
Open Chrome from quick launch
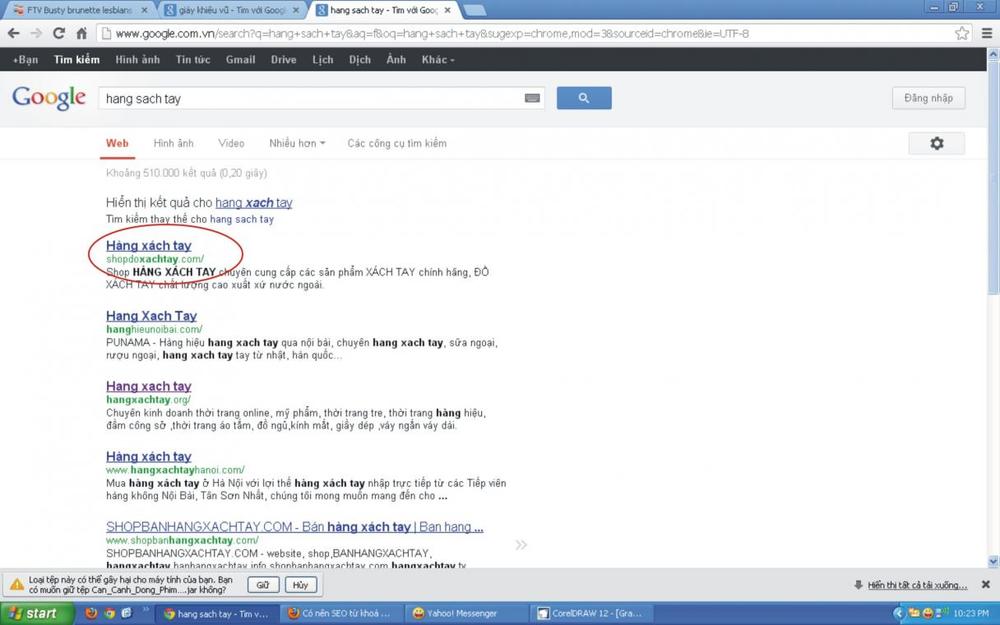point(109,614)
